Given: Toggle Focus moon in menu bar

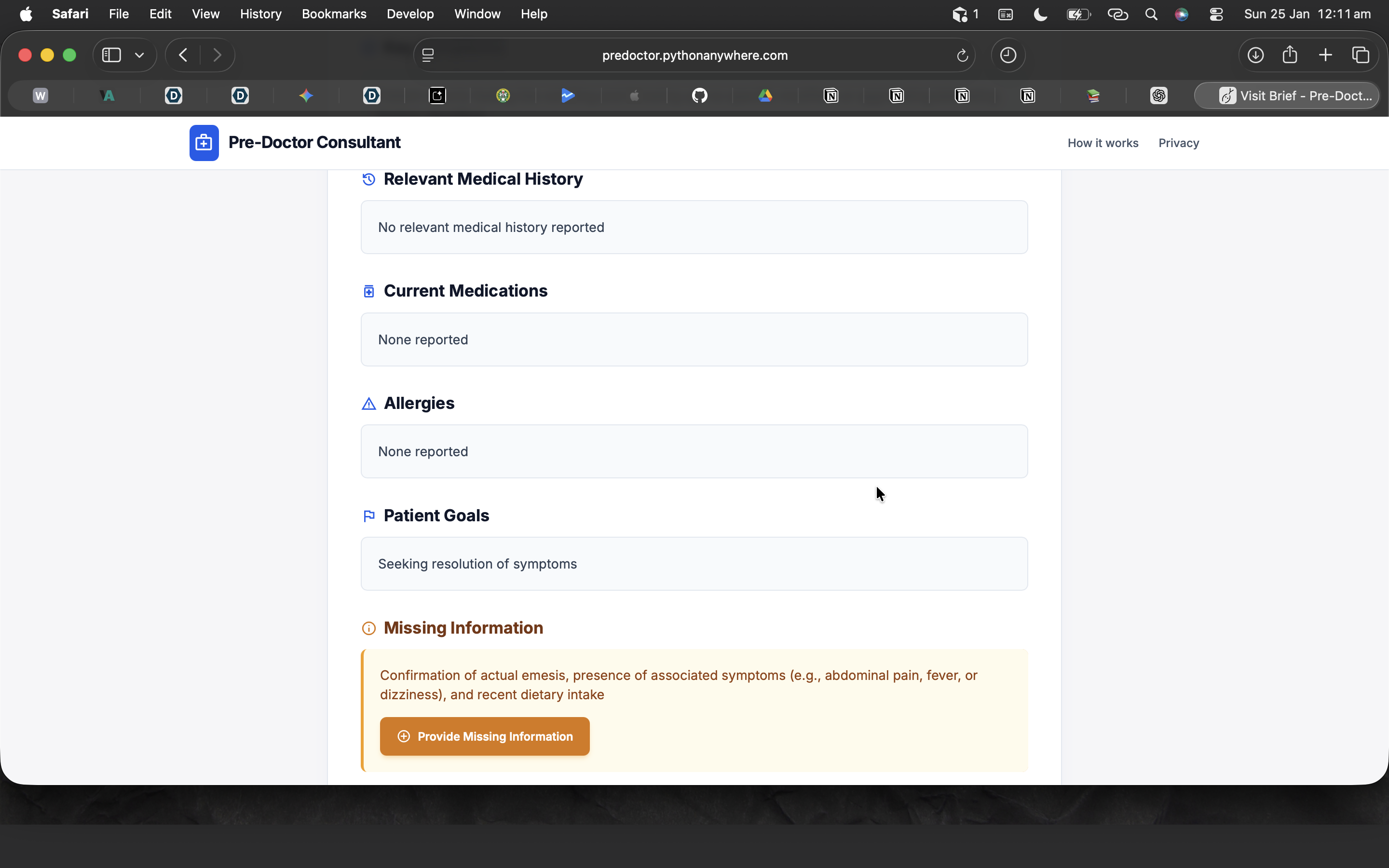Looking at the screenshot, I should (x=1040, y=14).
